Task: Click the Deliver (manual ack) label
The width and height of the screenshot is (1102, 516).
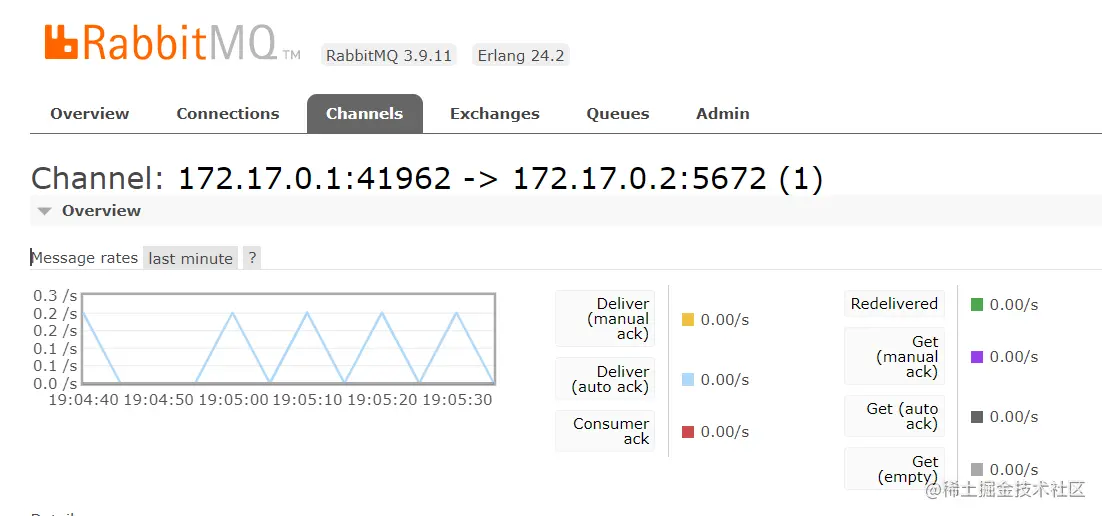Action: (x=605, y=318)
